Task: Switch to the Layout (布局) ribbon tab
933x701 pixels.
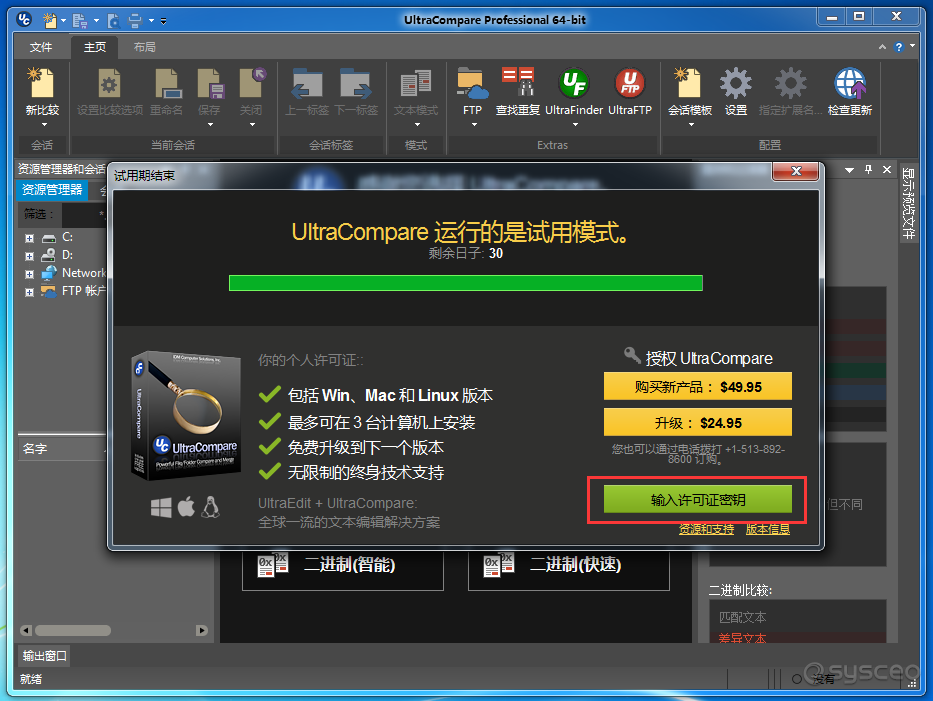Action: coord(145,47)
